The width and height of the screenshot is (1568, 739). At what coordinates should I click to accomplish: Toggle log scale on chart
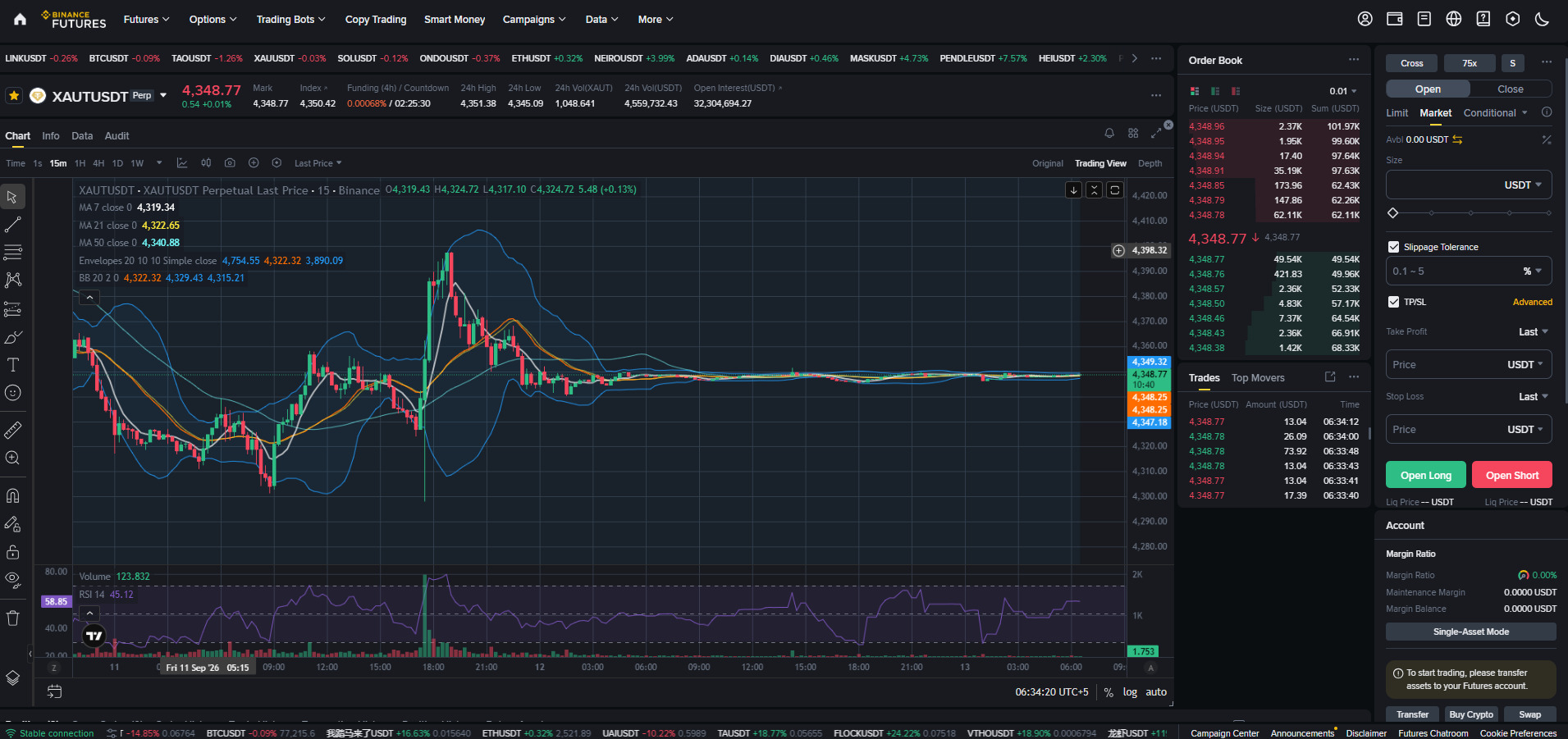(x=1130, y=692)
